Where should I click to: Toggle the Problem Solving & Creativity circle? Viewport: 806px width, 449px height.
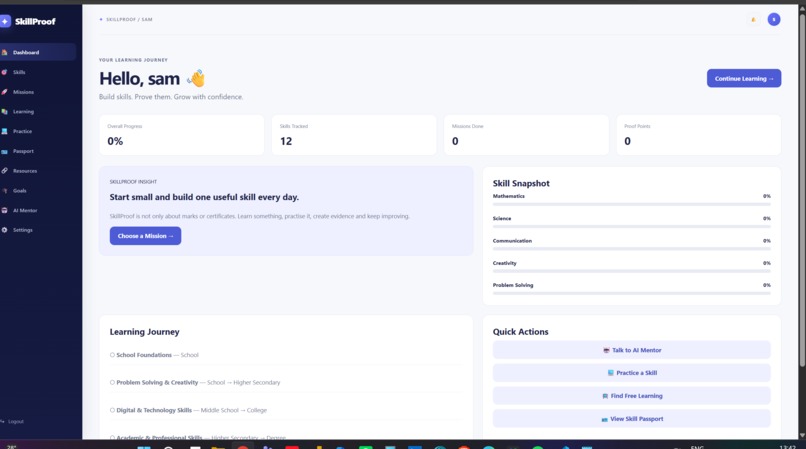coord(112,382)
